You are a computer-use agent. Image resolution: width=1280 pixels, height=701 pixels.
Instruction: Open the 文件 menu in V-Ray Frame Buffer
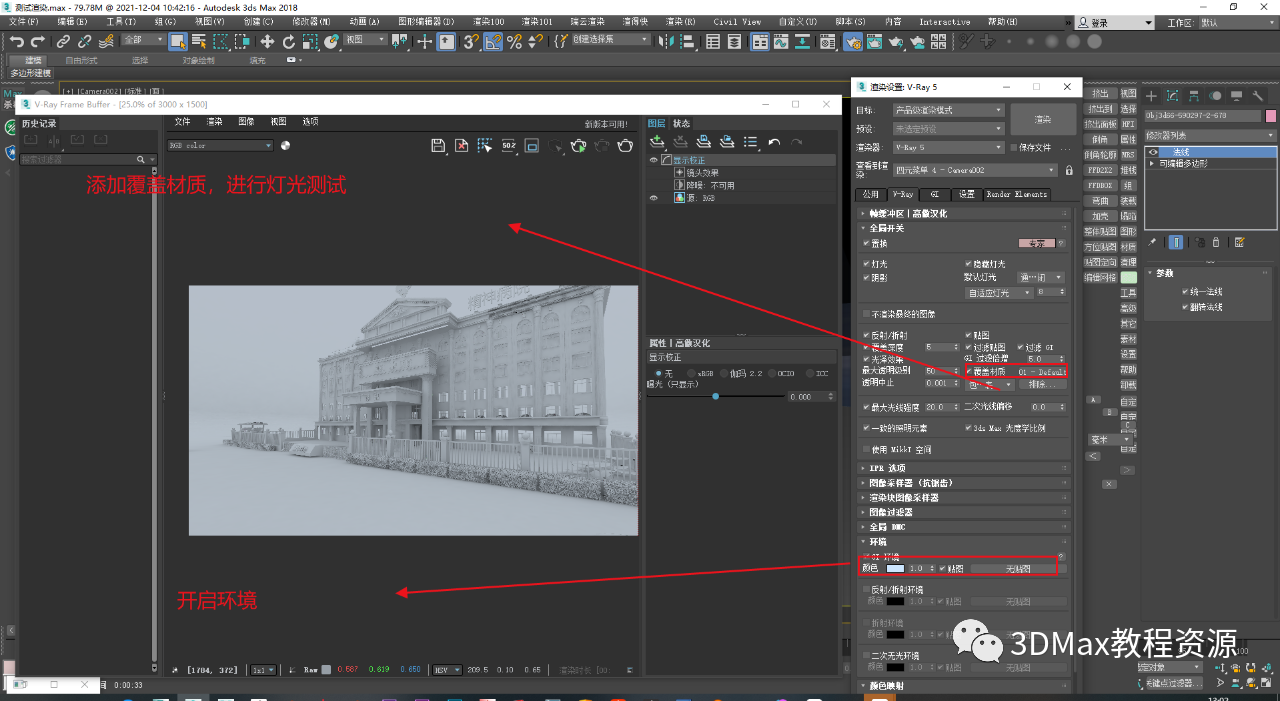pyautogui.click(x=182, y=122)
